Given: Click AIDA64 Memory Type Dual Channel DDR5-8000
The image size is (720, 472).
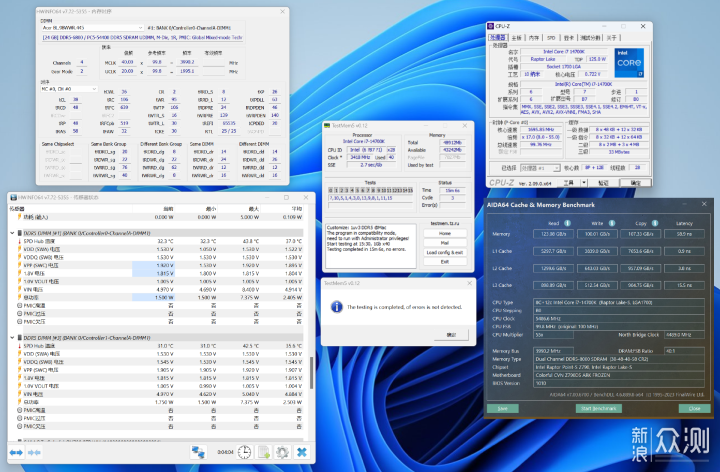Looking at the screenshot, I should pyautogui.click(x=619, y=359).
